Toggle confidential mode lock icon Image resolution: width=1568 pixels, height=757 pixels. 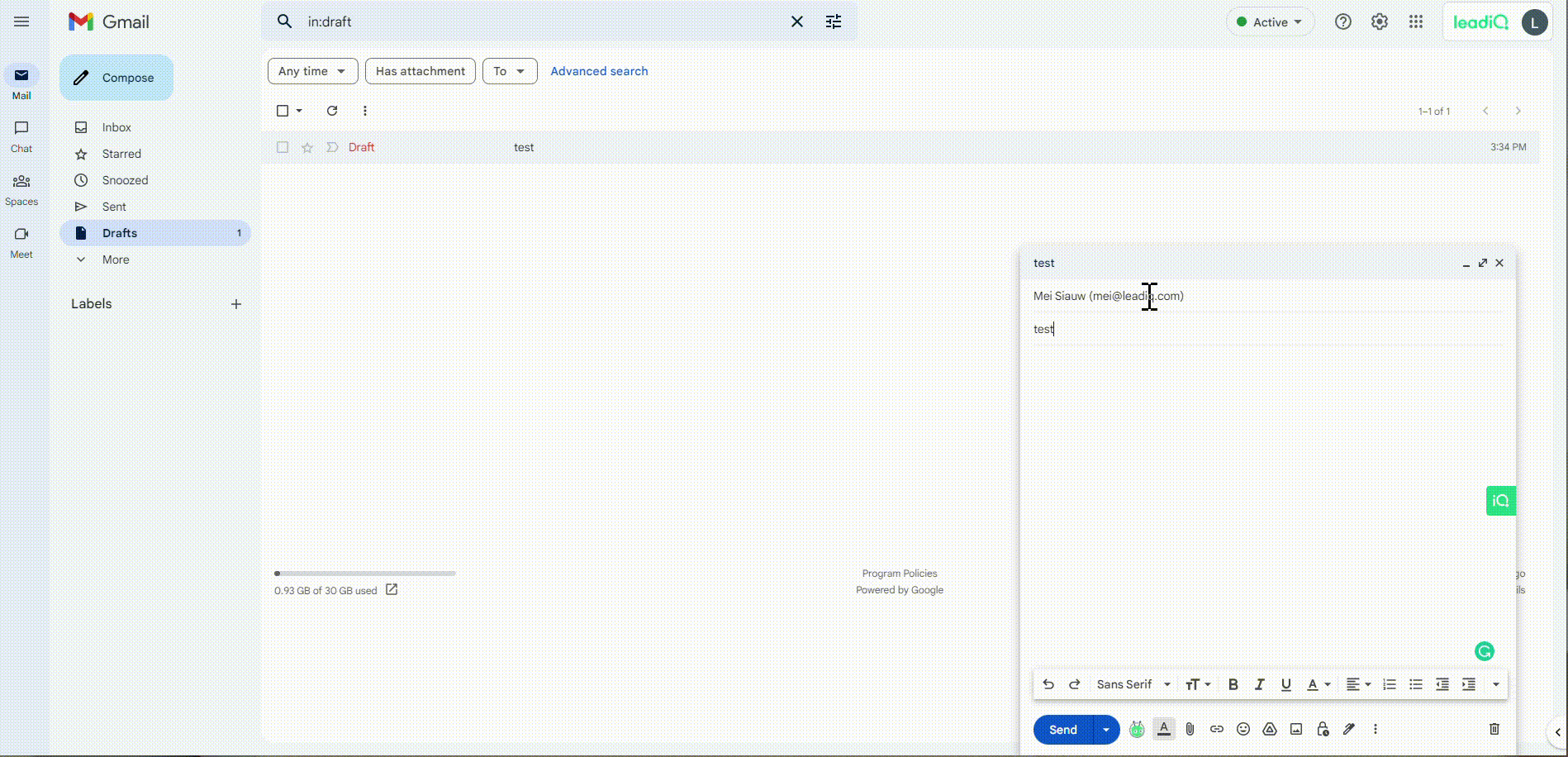1323,729
